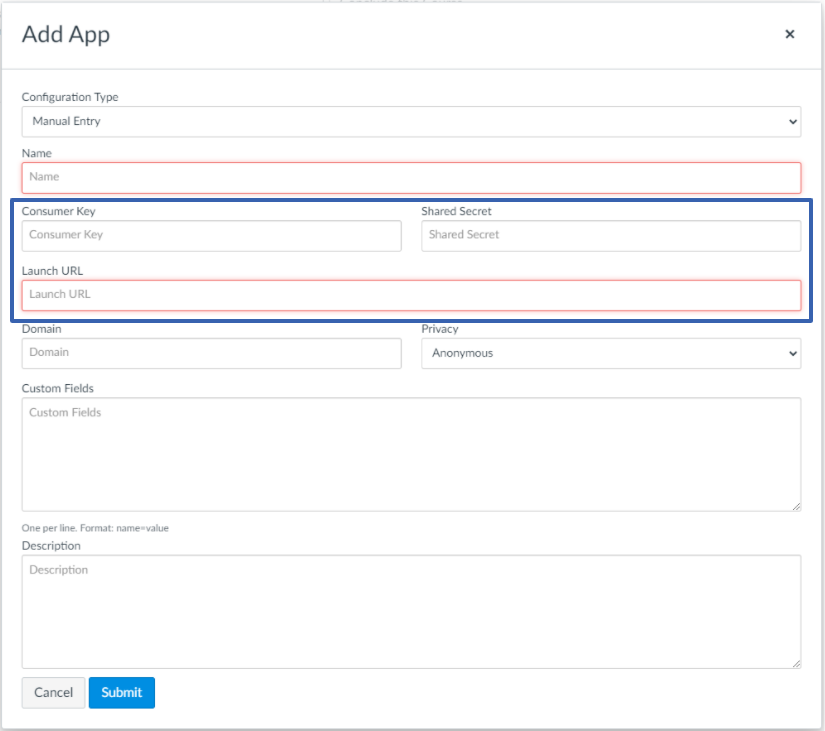Click the 'One per line. Format: name=value' hint
The height and width of the screenshot is (731, 825).
pyautogui.click(x=95, y=528)
